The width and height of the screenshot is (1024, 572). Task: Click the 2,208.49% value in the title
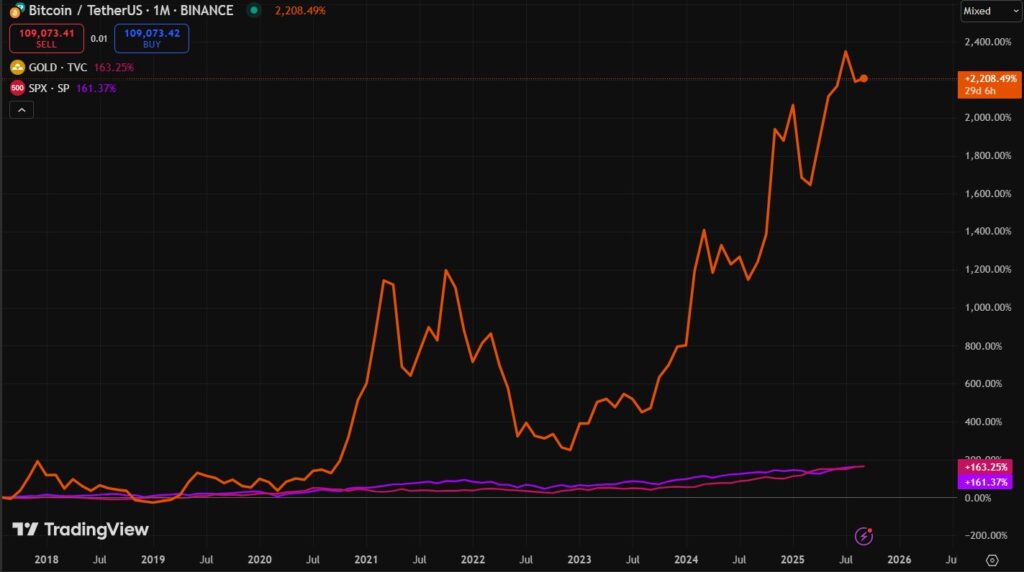point(300,10)
